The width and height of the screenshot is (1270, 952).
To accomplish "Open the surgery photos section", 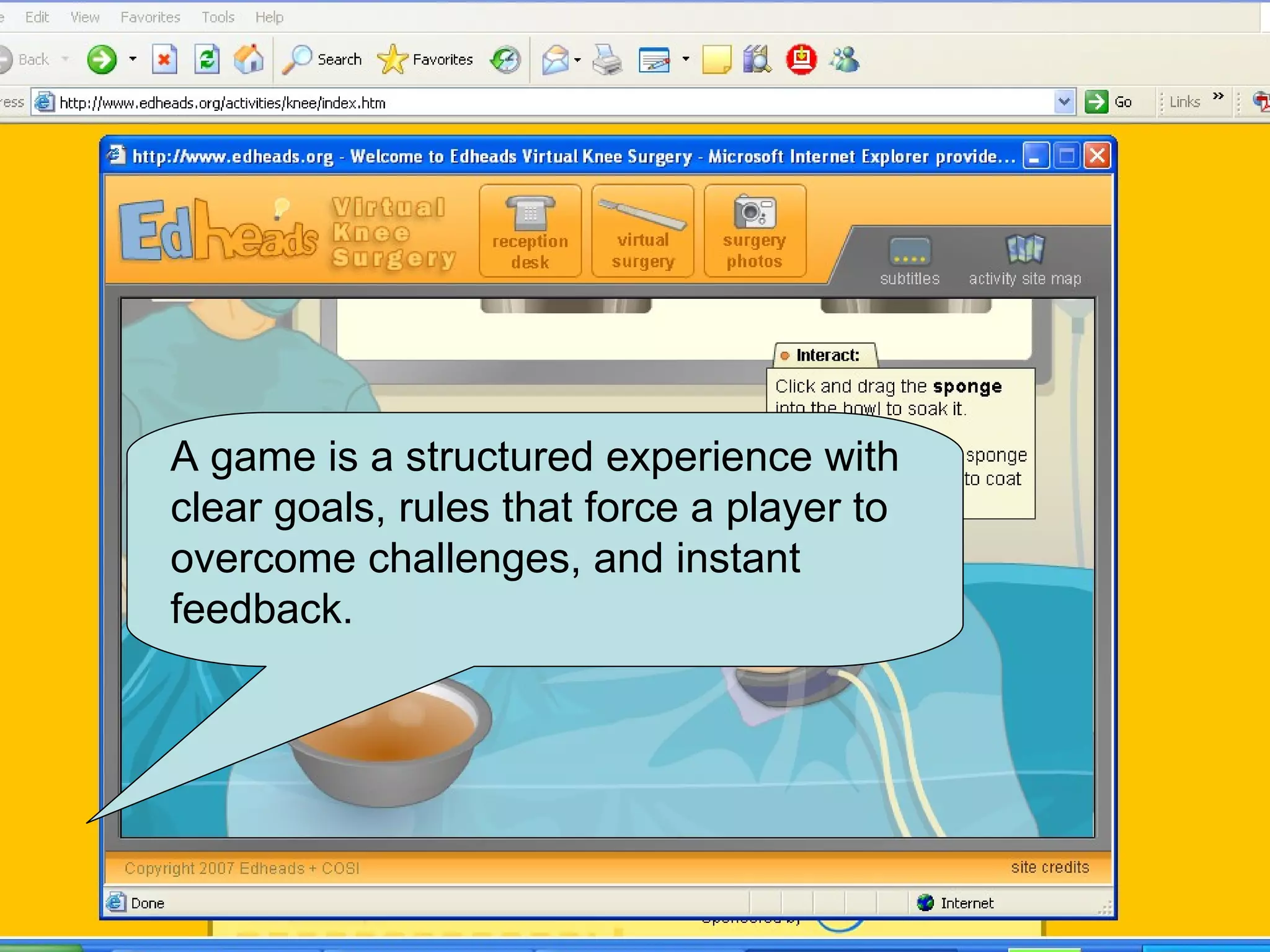I will point(755,231).
